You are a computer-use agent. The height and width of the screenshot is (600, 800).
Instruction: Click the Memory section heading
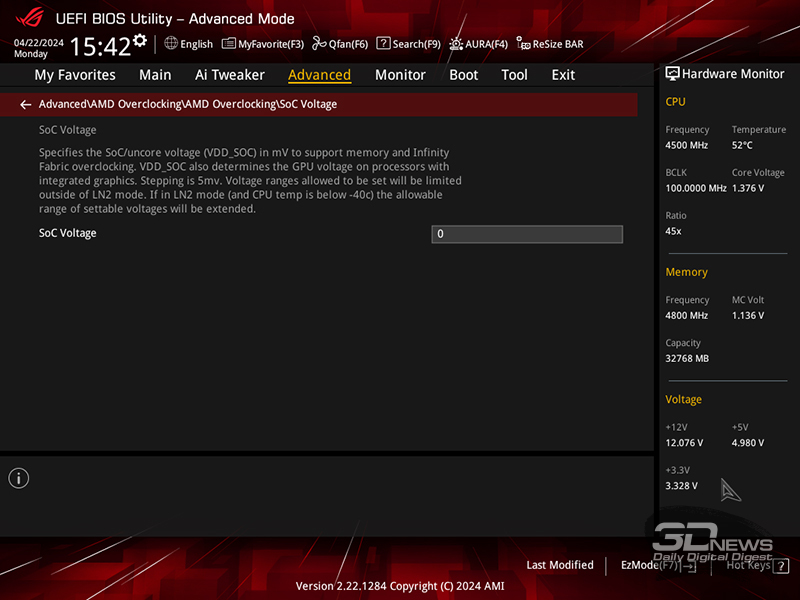click(x=686, y=272)
